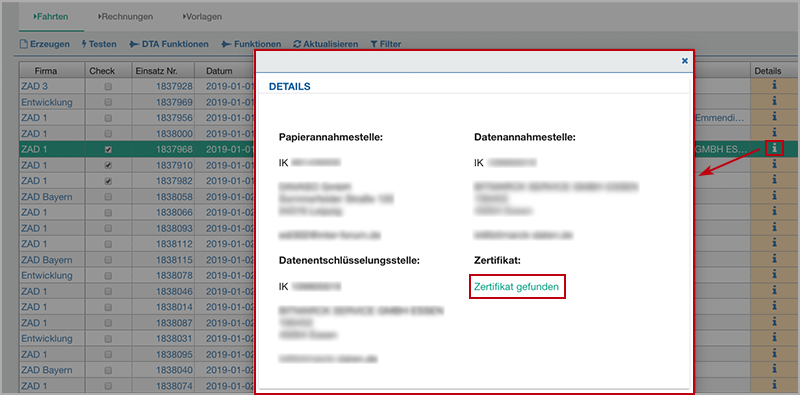800x395 pixels.
Task: Select Einsatz Nr. 1838000 cell
Action: coord(163,133)
